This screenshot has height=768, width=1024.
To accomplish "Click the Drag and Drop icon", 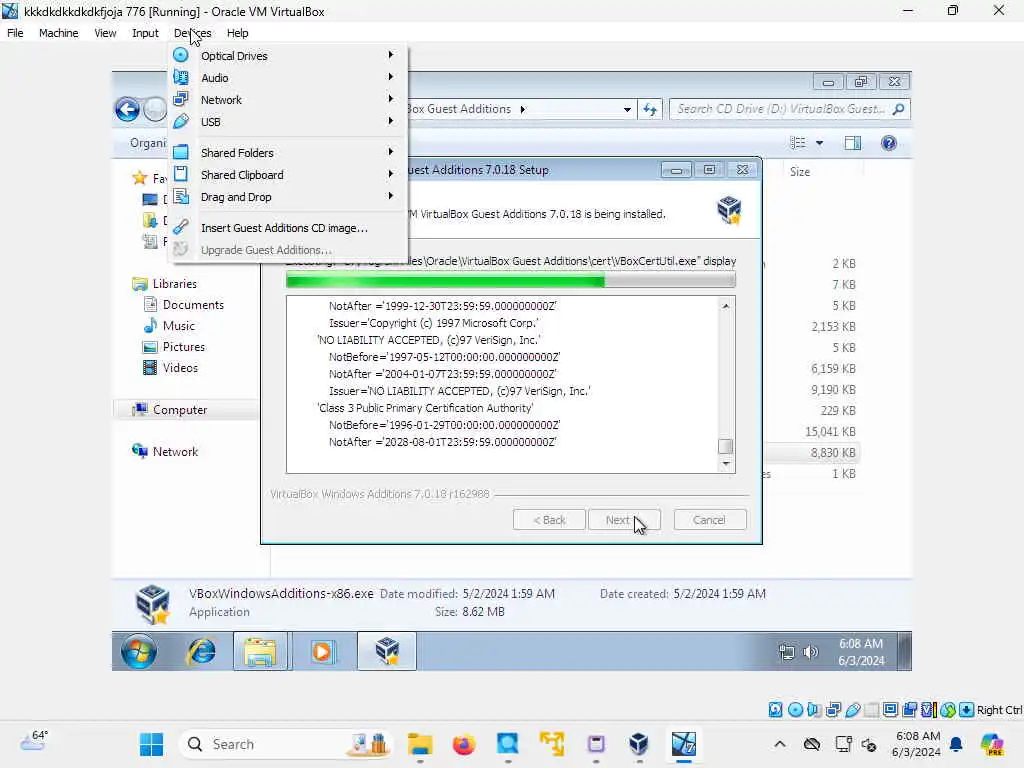I will tap(181, 197).
